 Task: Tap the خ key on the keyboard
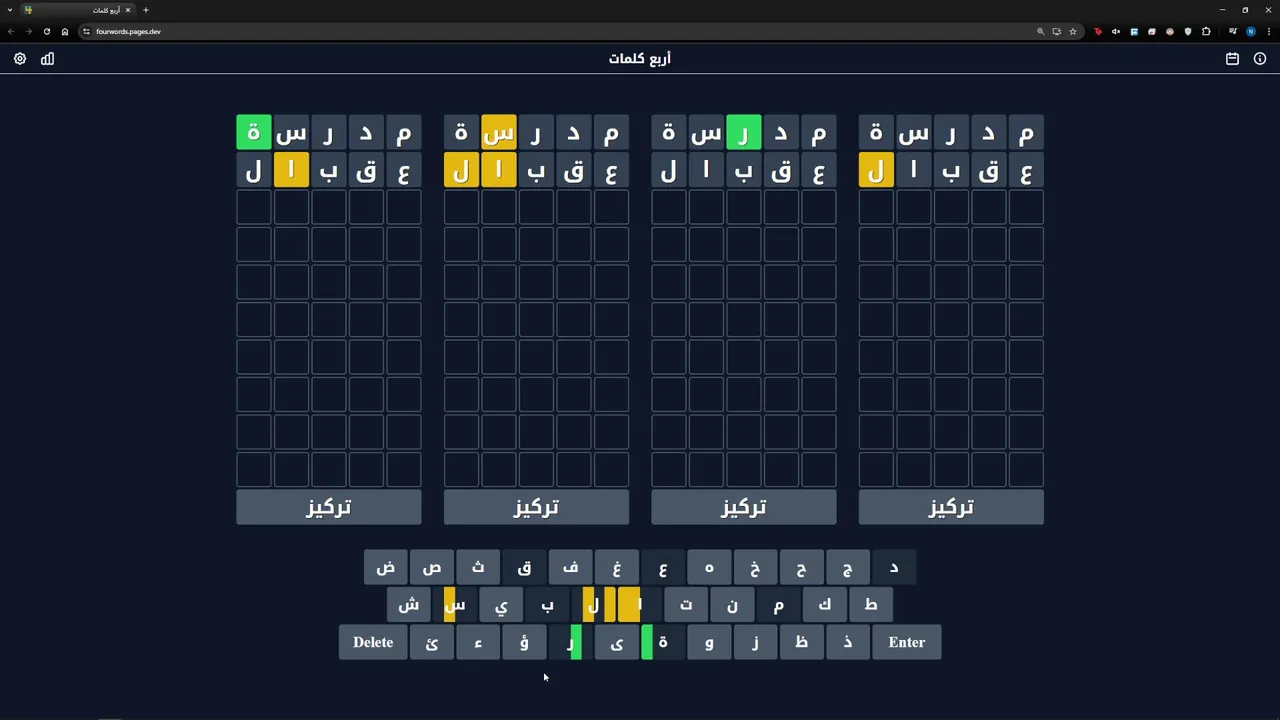click(x=755, y=567)
